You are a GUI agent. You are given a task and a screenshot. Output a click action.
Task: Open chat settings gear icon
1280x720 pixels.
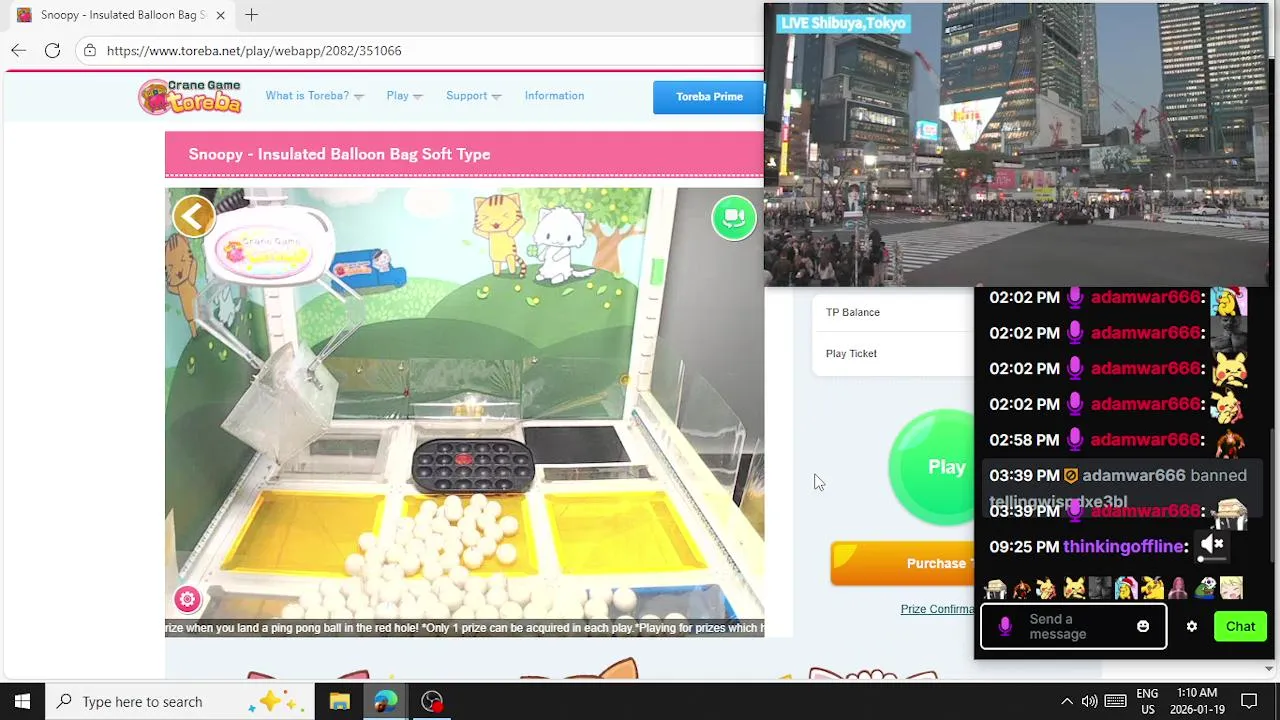coord(1191,627)
